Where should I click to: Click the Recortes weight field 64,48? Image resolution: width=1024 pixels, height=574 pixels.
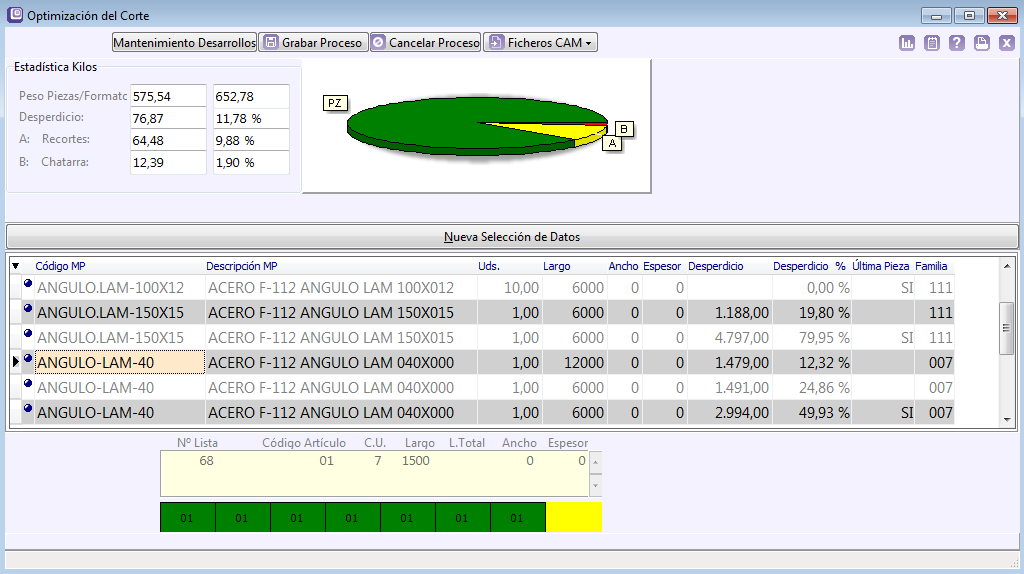tap(167, 140)
